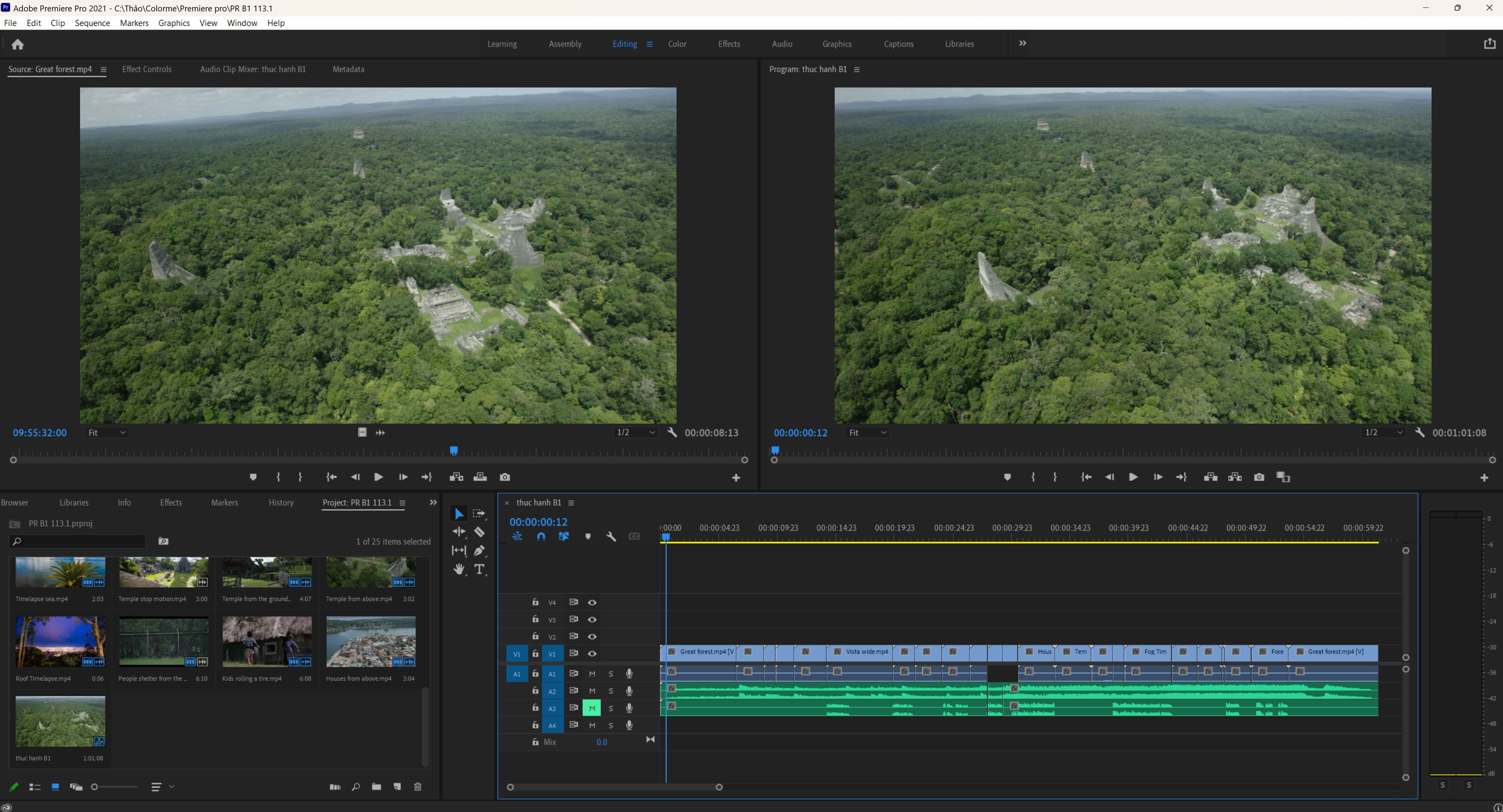This screenshot has width=1503, height=812.
Task: Unmute the A3 track
Action: 592,708
